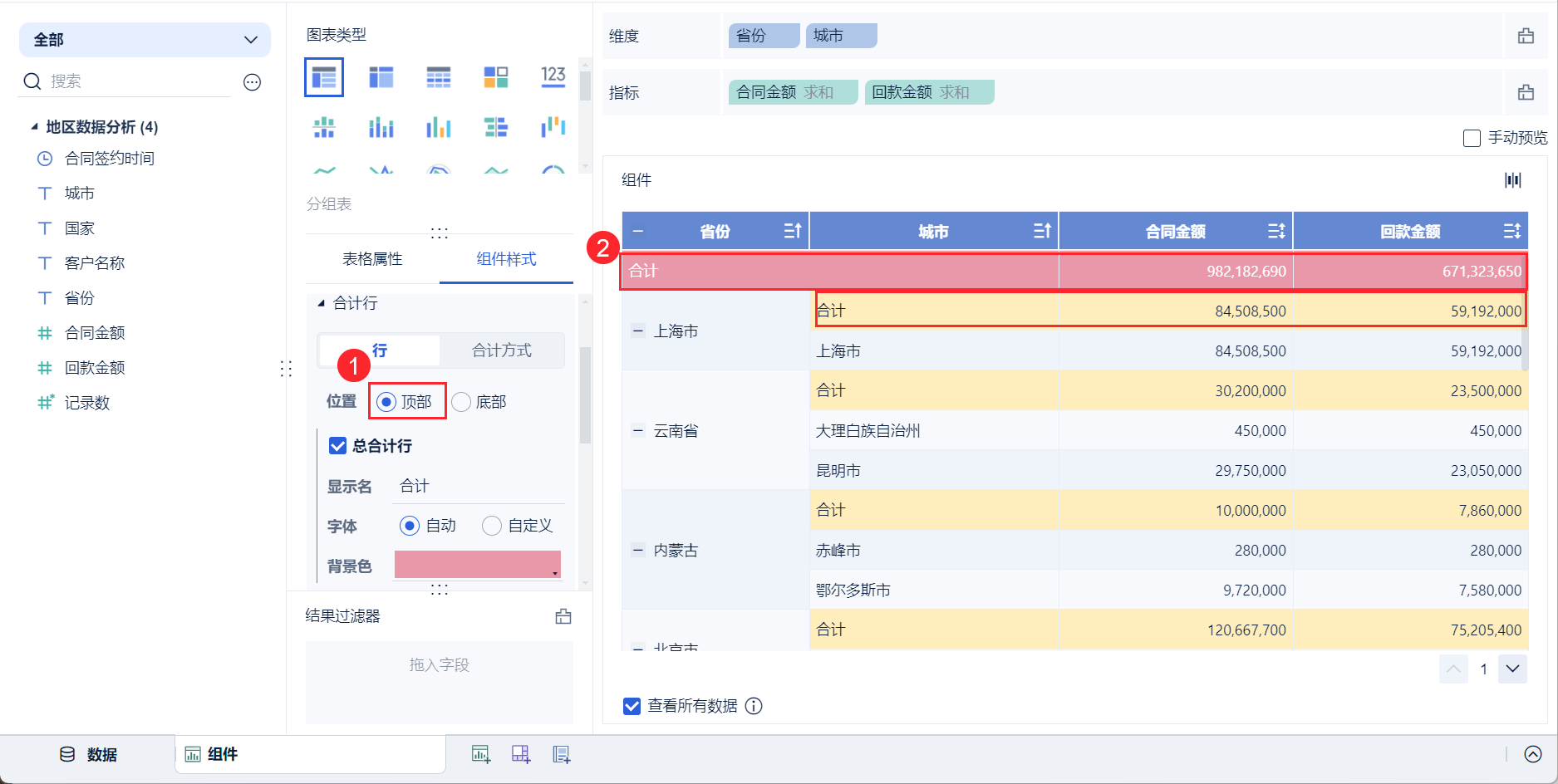The image size is (1558, 784).
Task: Click the 大理白族自治州 cell
Action: coord(934,431)
